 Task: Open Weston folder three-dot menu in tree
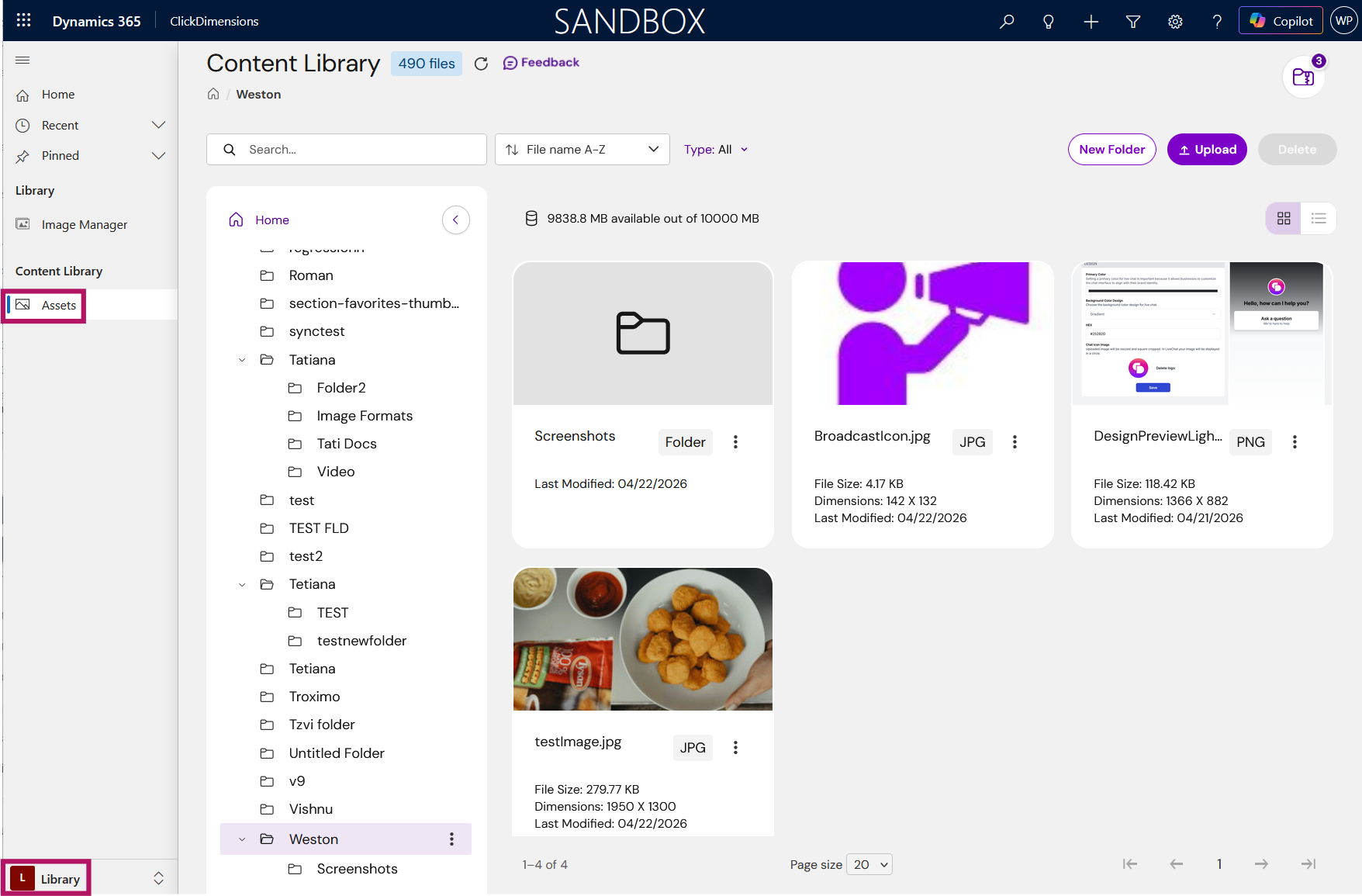(451, 839)
